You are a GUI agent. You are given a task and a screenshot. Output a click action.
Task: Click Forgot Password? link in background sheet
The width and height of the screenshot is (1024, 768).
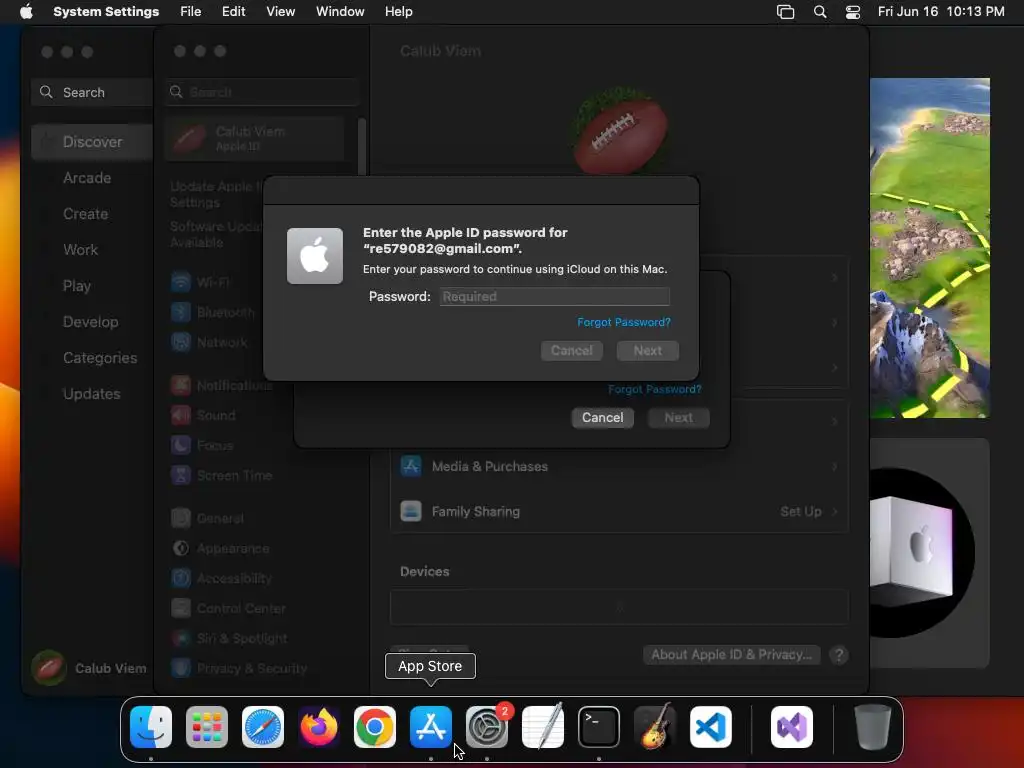654,389
